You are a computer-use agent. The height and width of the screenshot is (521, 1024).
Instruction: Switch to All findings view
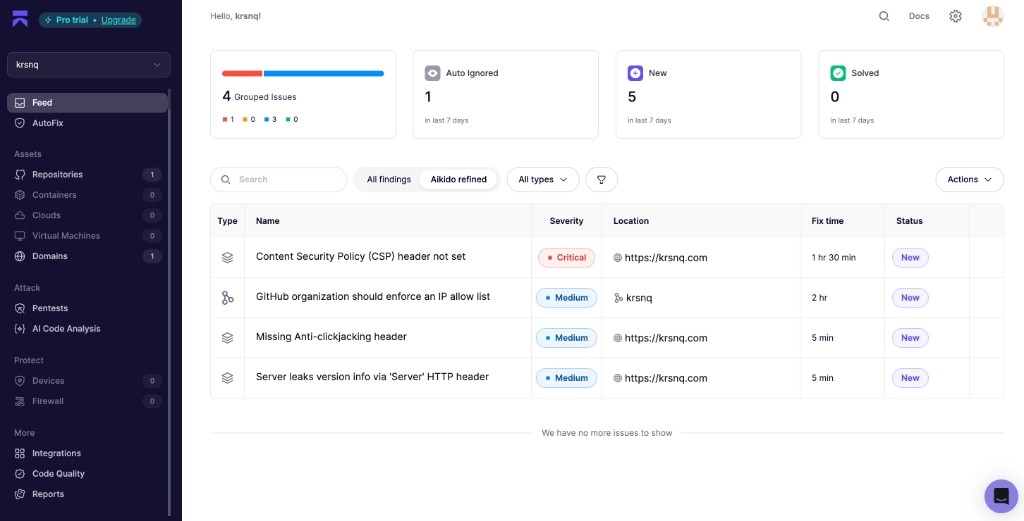[x=389, y=180]
